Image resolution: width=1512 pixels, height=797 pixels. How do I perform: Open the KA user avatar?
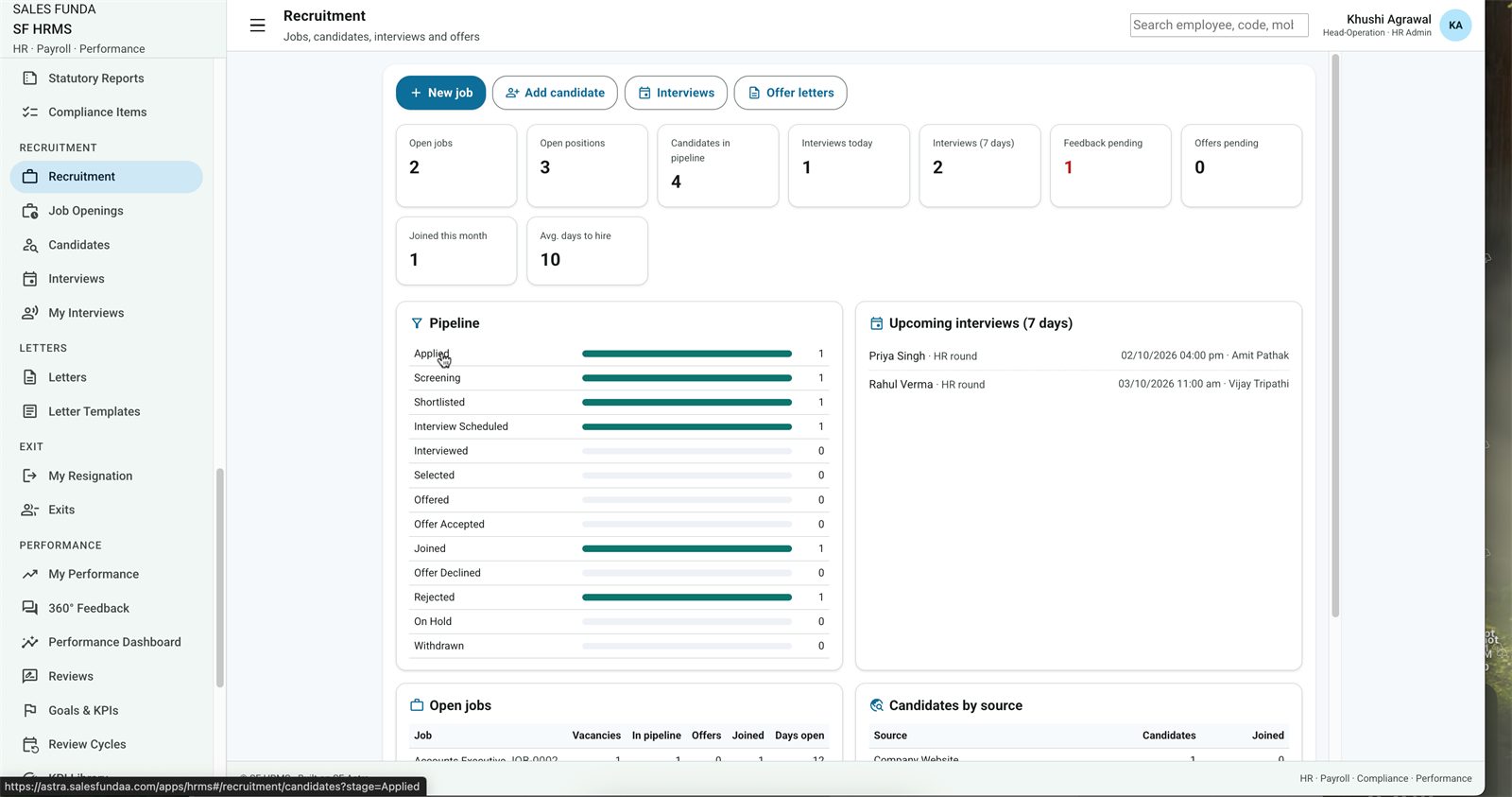[1455, 26]
